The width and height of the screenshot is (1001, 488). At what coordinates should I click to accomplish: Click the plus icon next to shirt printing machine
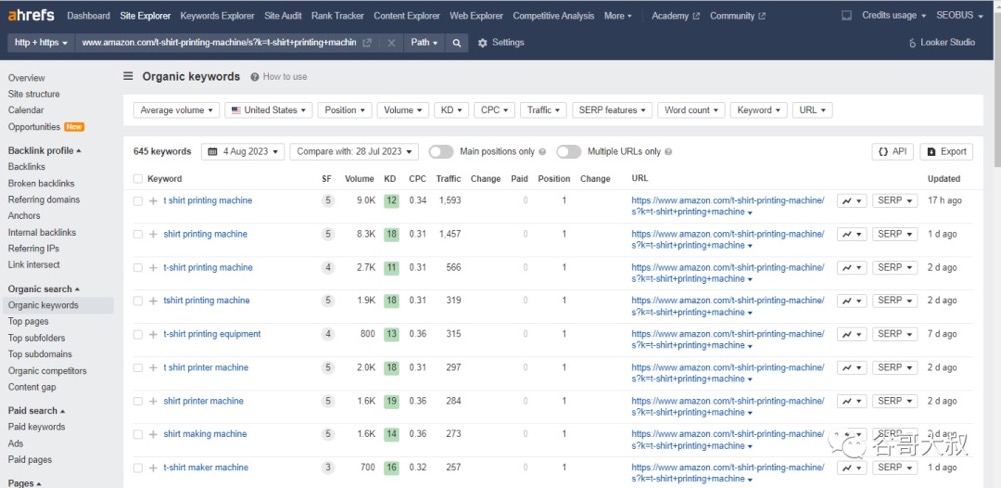tap(153, 234)
